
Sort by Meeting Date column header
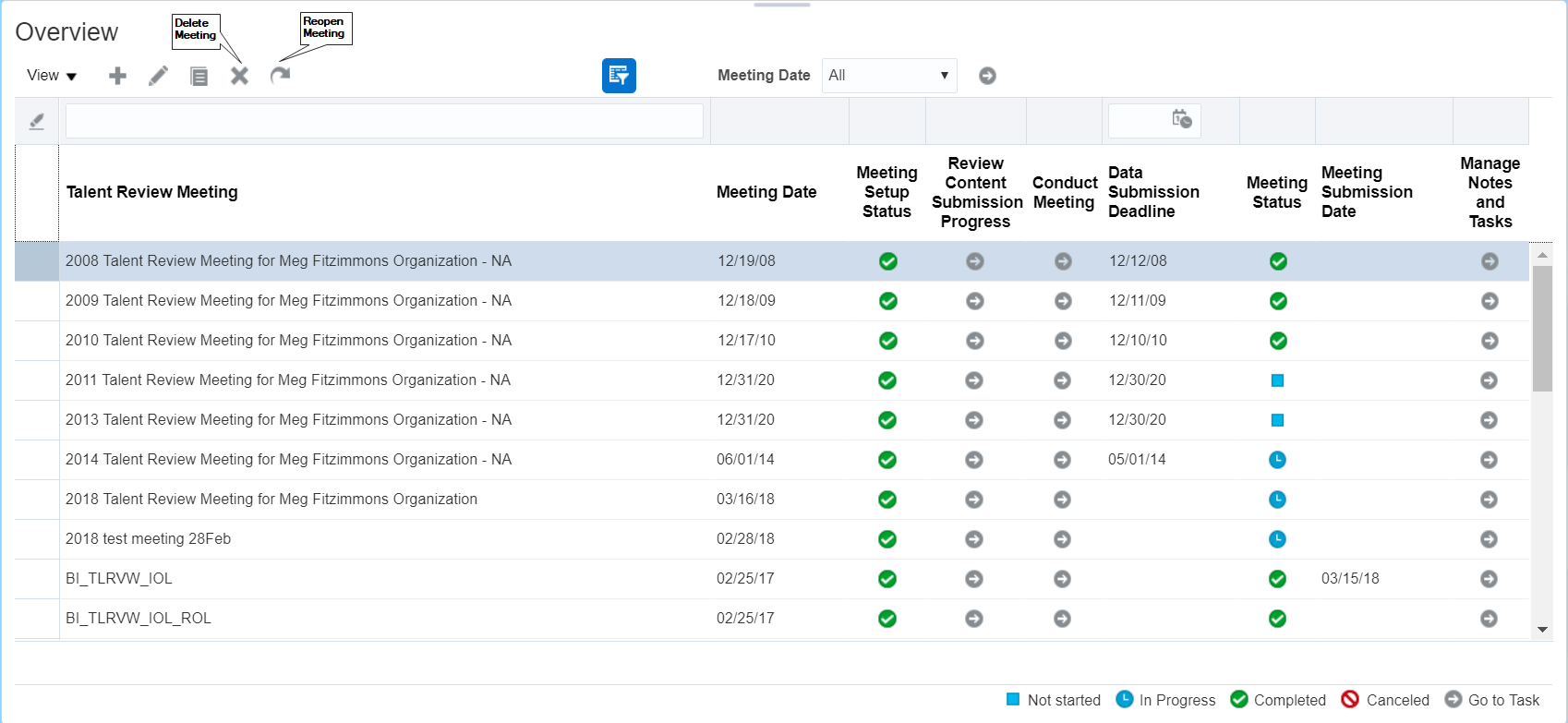click(766, 192)
